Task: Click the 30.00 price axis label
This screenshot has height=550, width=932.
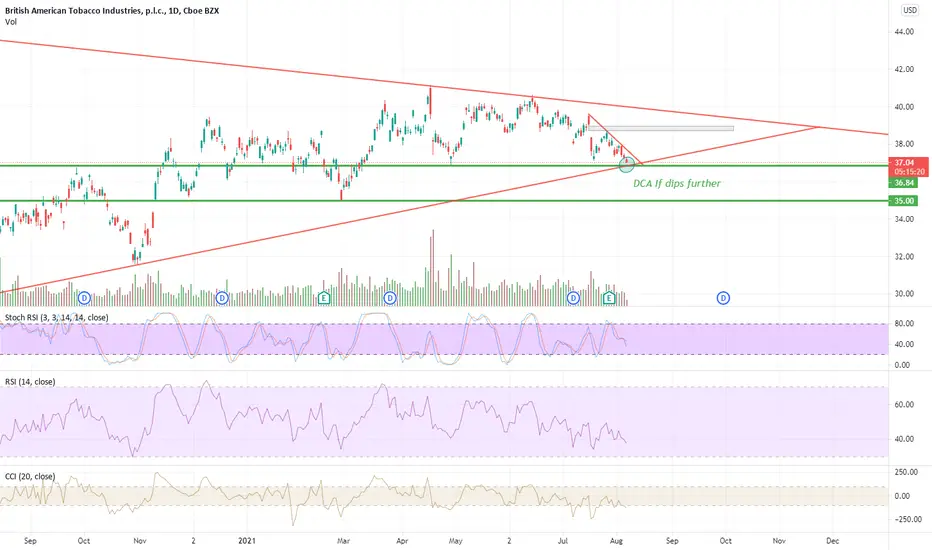Action: [x=904, y=294]
